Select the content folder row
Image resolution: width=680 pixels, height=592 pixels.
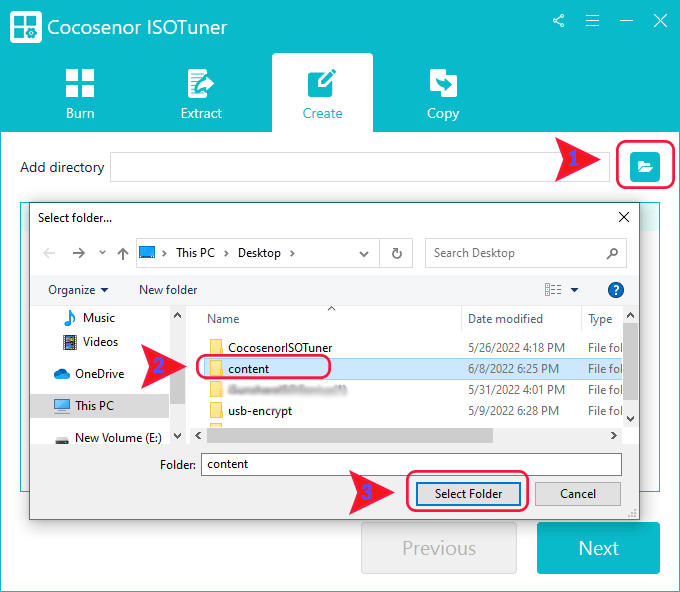tap(412, 369)
